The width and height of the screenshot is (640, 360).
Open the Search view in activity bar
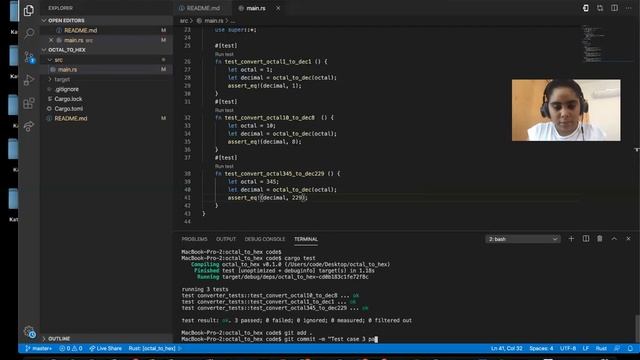click(29, 33)
